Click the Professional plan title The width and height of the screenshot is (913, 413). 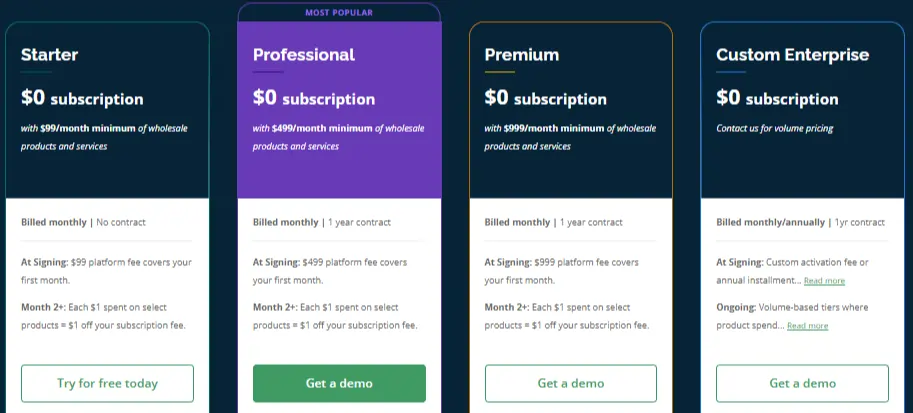(303, 55)
